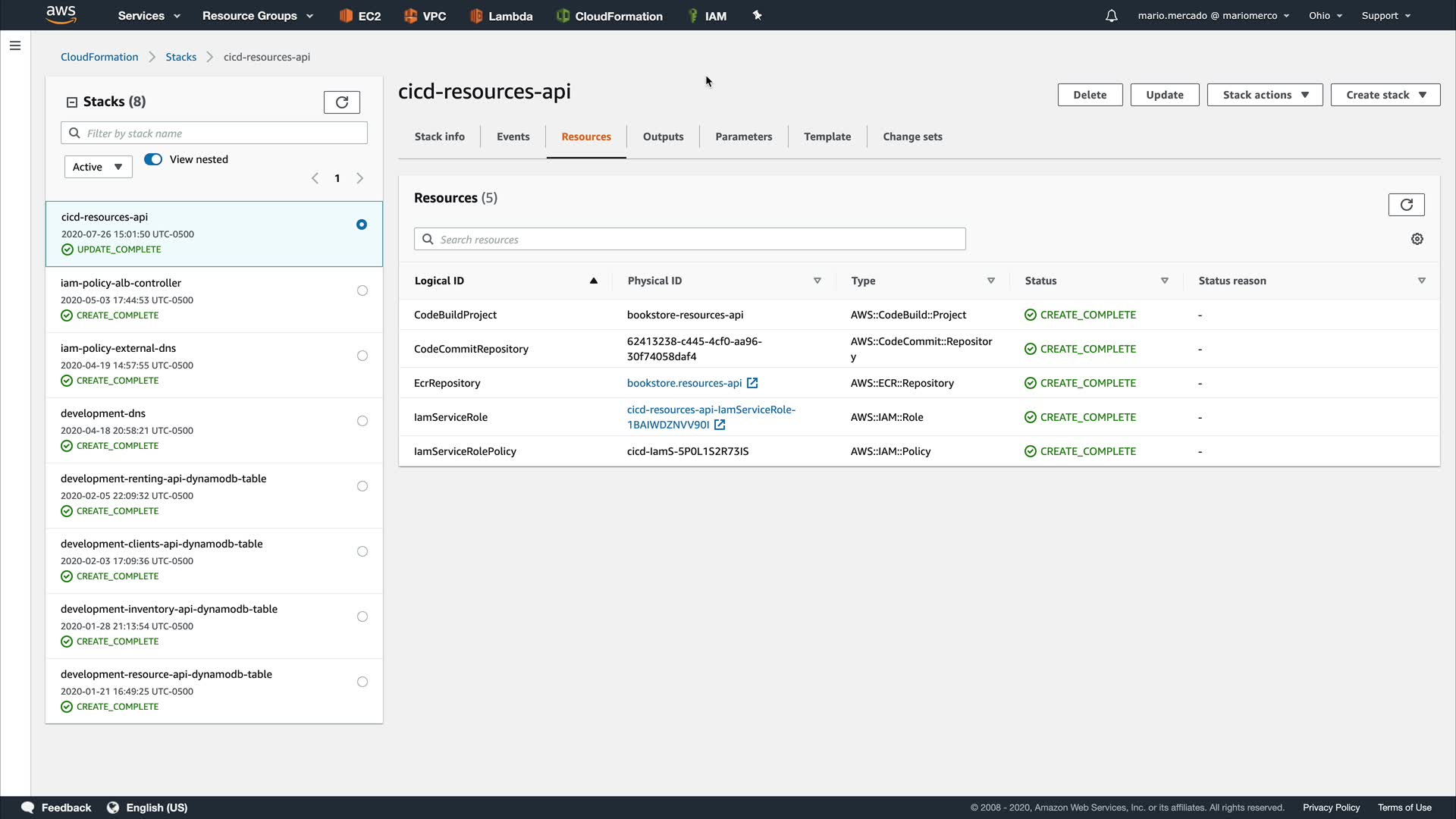This screenshot has height=819, width=1456.
Task: Refresh the Stacks list
Action: [x=341, y=102]
